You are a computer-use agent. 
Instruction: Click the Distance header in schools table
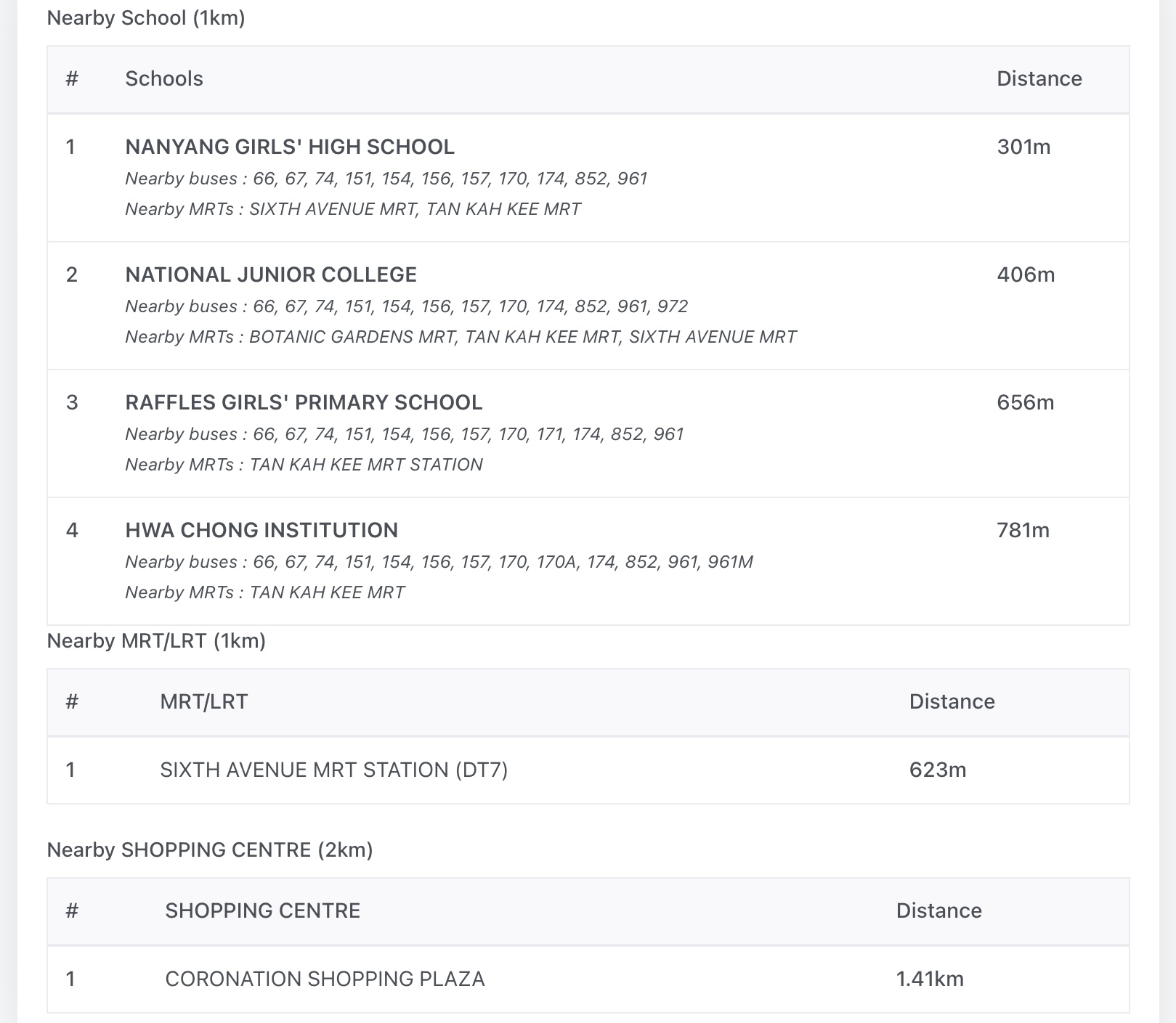(x=1039, y=79)
